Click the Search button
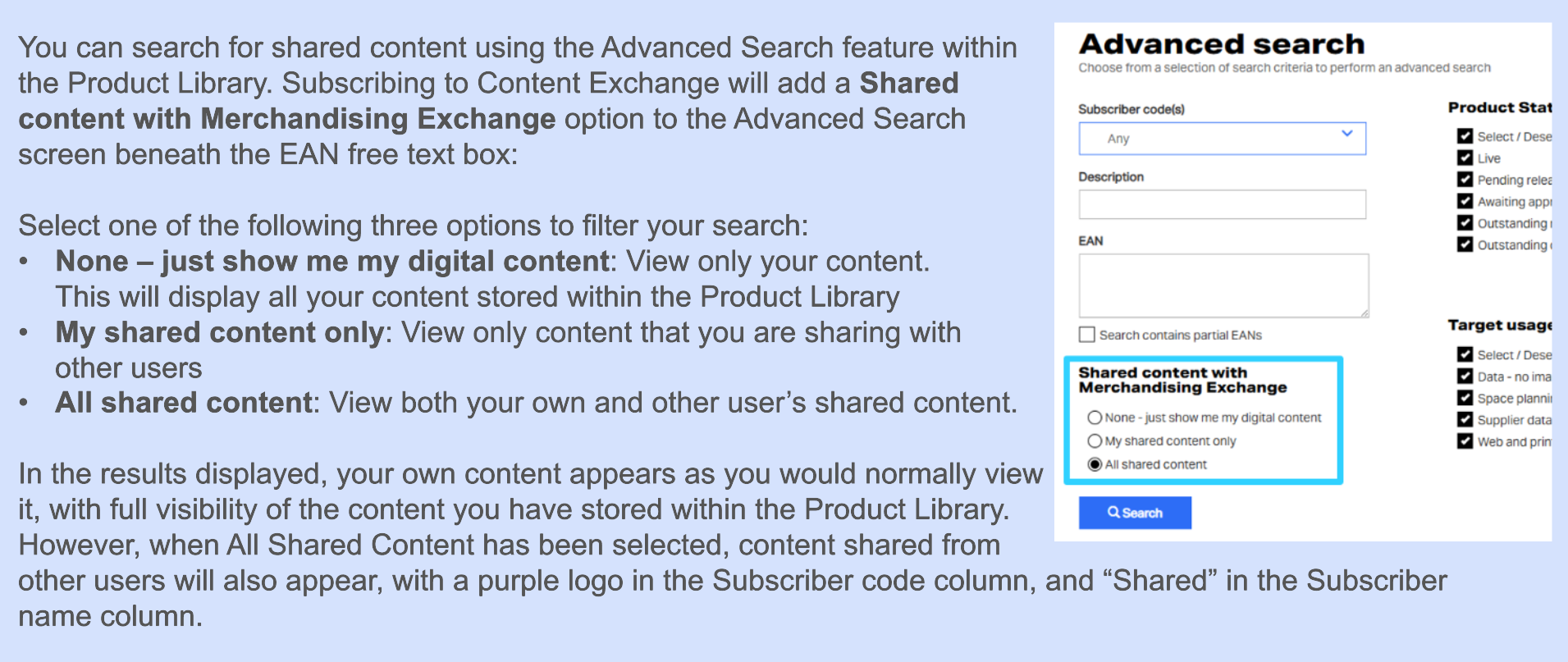This screenshot has width=1568, height=662. 1135,513
